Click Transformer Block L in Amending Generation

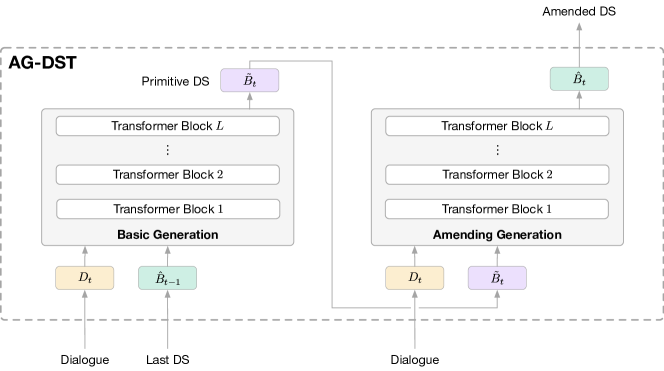point(497,126)
